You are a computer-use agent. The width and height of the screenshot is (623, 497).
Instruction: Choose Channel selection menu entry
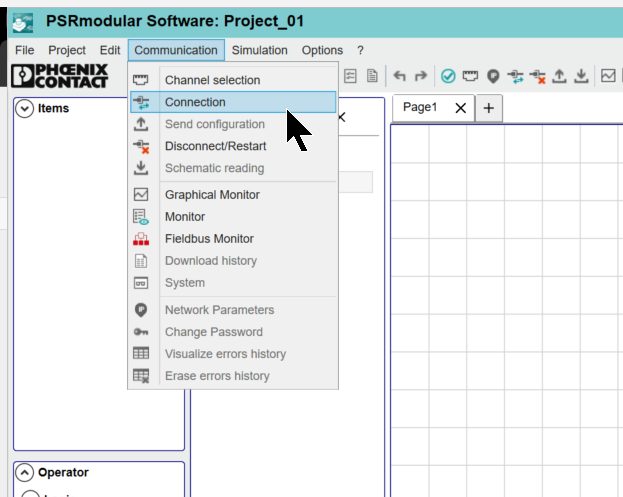[233, 80]
